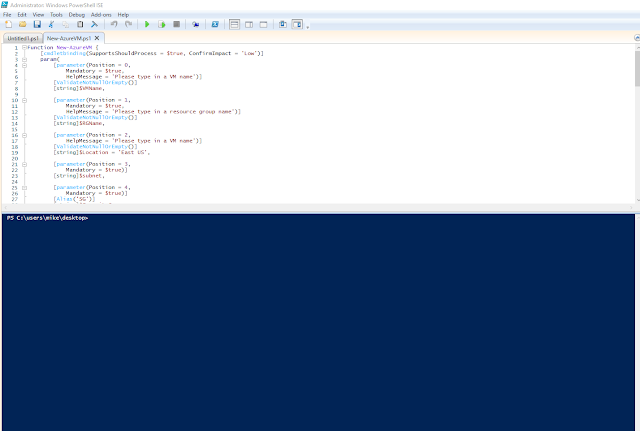Click the script pane scroll-down arrow
The height and width of the screenshot is (431, 640).
click(638, 200)
